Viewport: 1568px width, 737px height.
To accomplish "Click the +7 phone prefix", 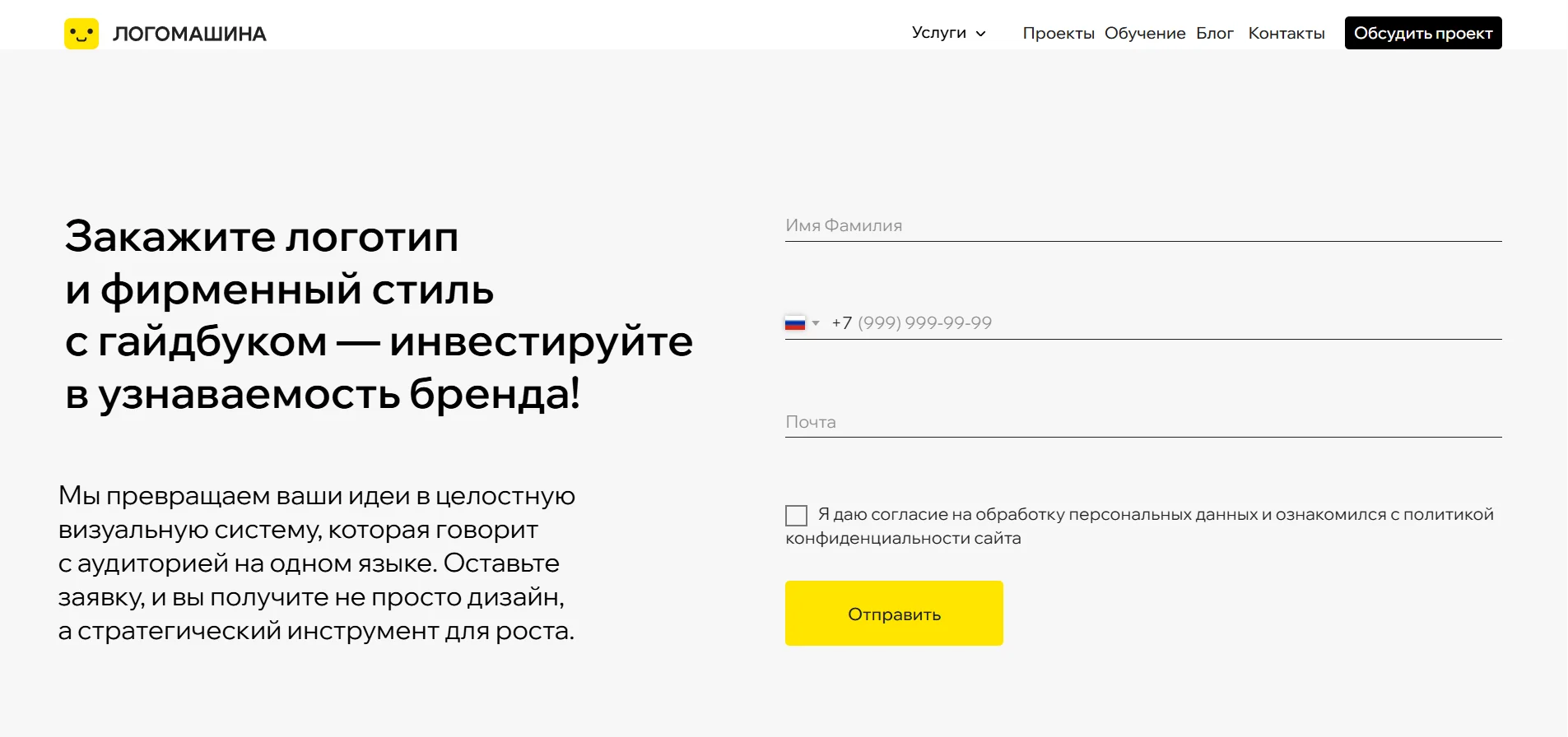I will click(841, 323).
